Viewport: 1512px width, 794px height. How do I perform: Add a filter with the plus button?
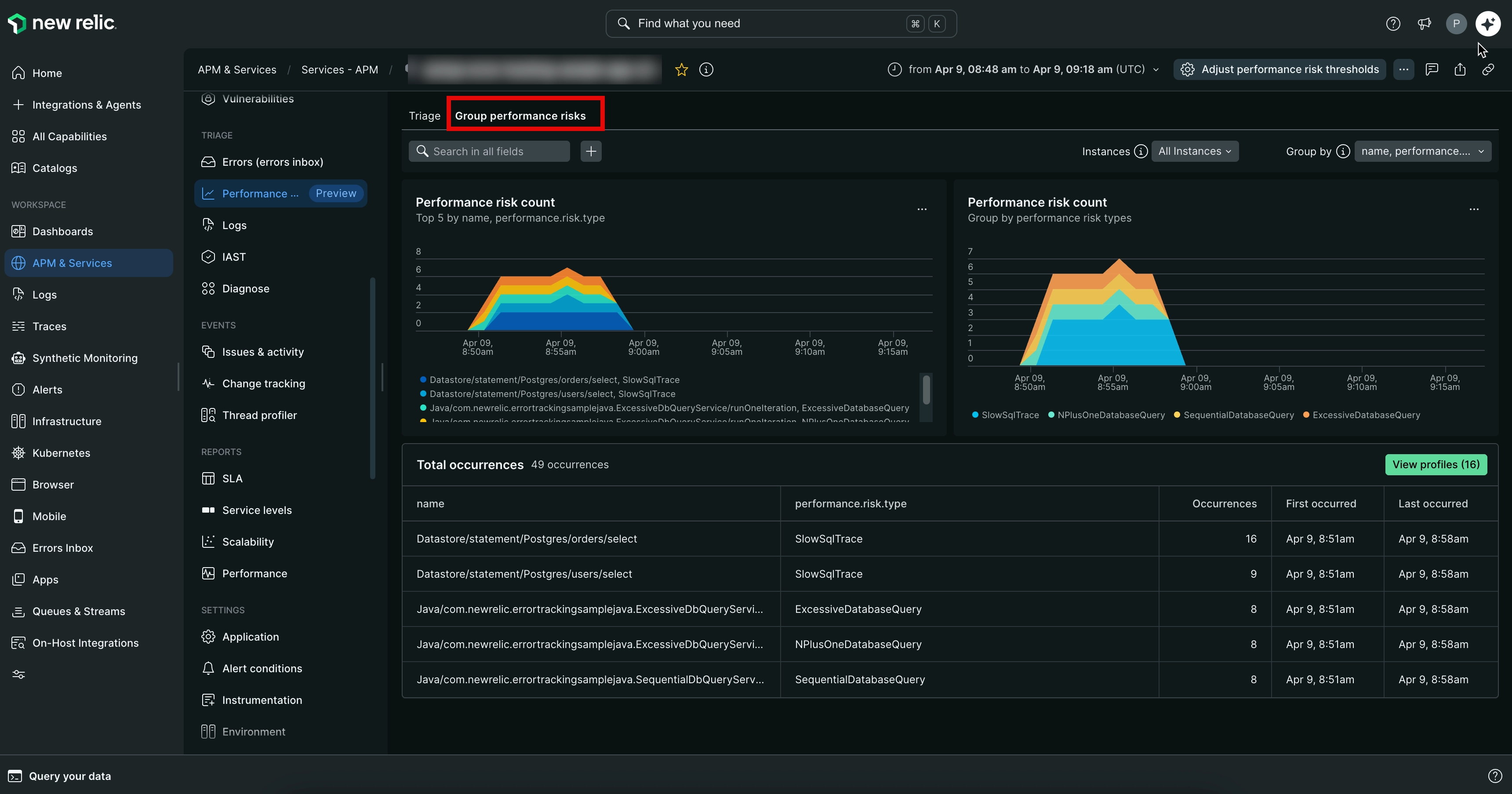tap(591, 152)
